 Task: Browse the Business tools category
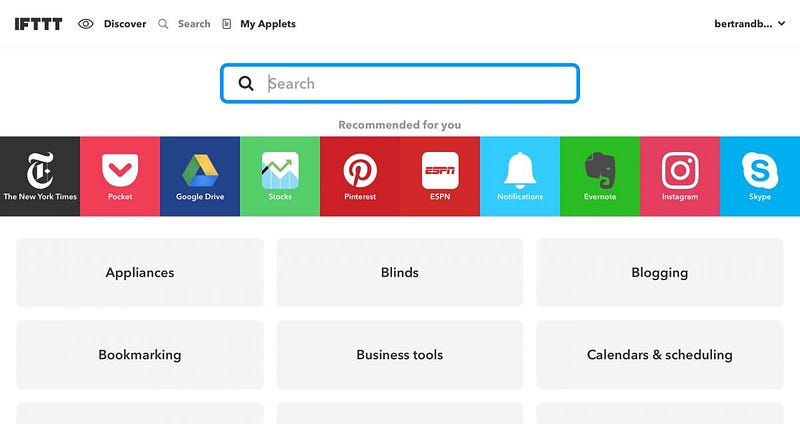pyautogui.click(x=400, y=355)
